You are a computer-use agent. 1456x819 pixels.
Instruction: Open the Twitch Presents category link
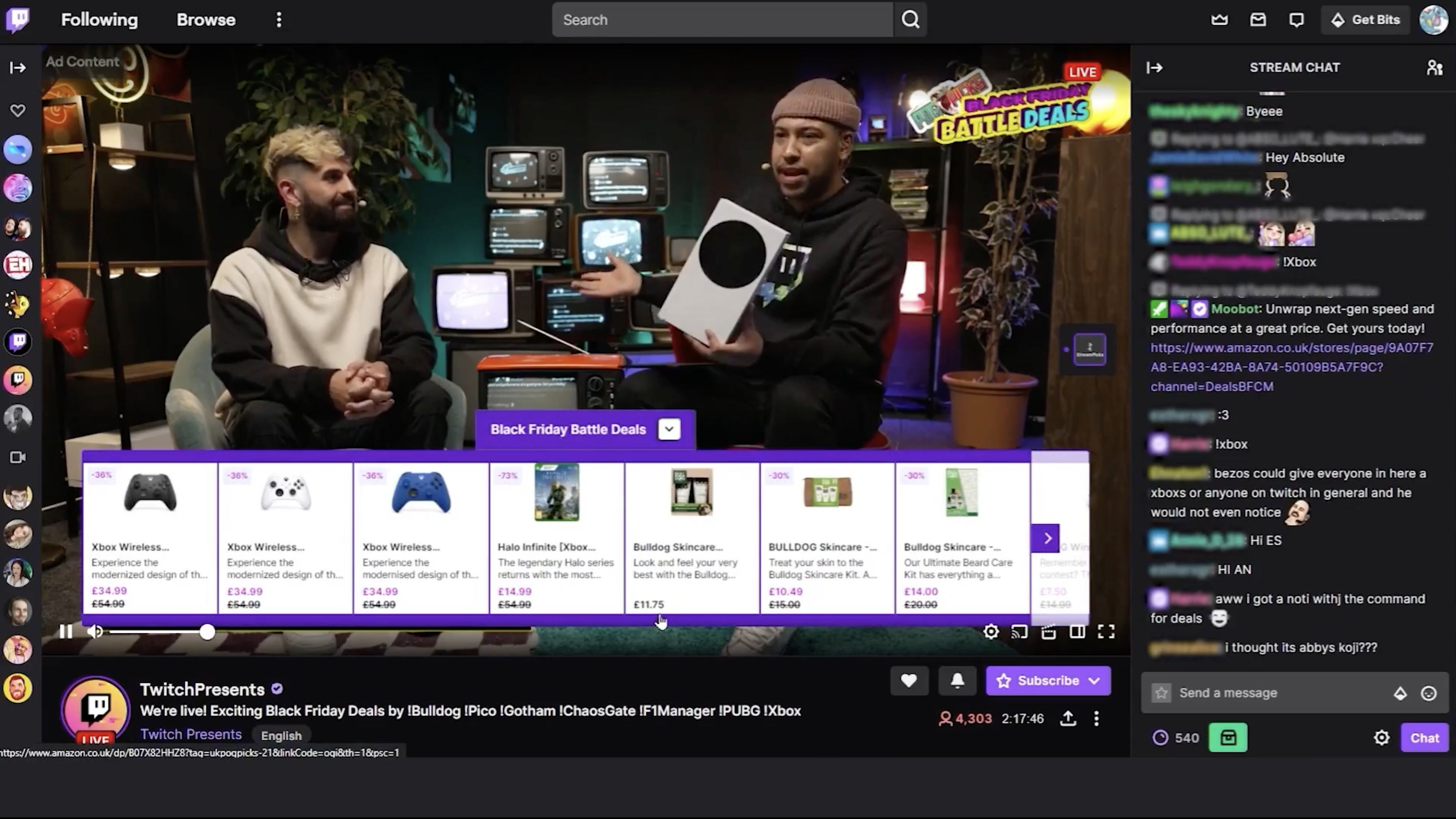[x=191, y=734]
